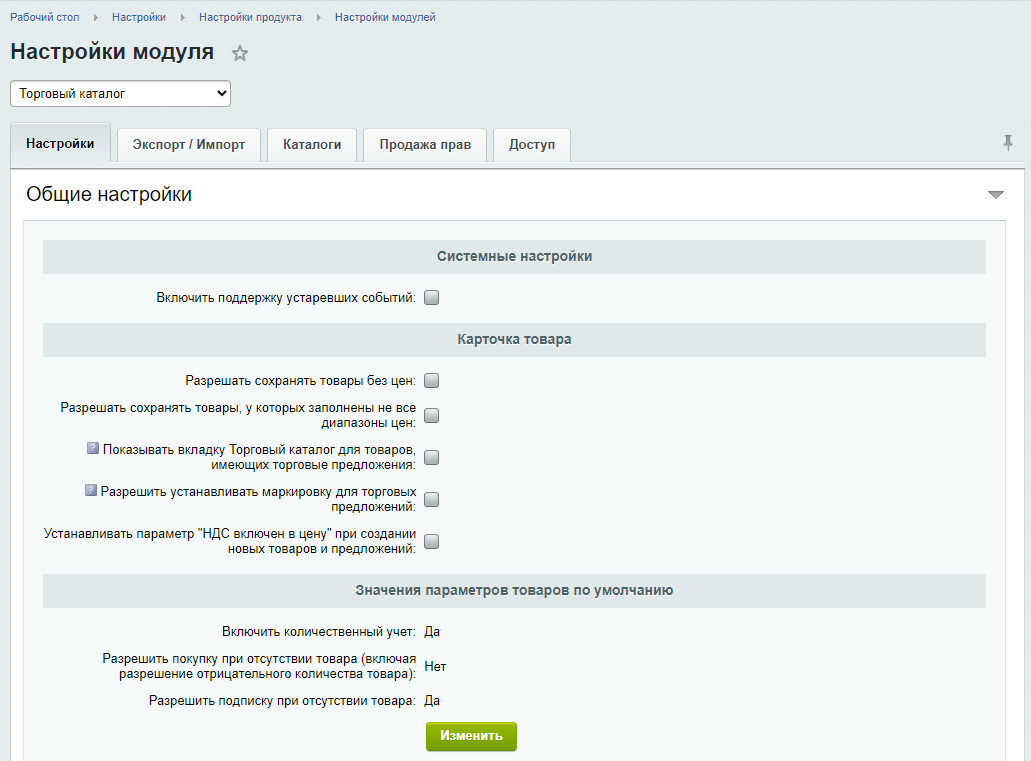Click label Разрешать сохранять товары без цен
This screenshot has height=761, width=1031.
(x=300, y=381)
